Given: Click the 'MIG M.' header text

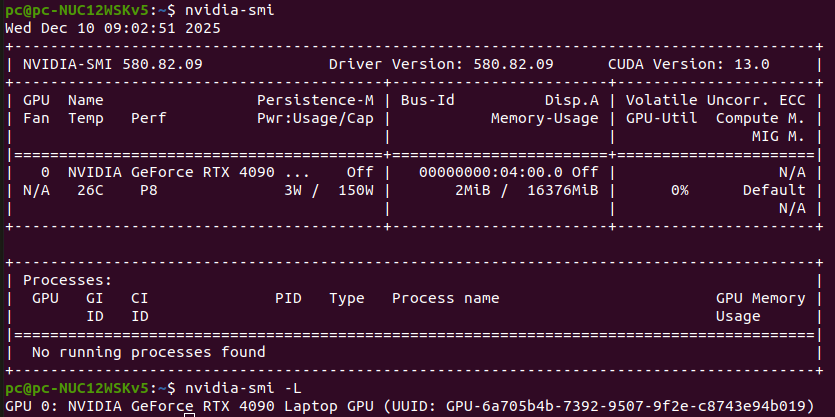Looking at the screenshot, I should coord(779,136).
